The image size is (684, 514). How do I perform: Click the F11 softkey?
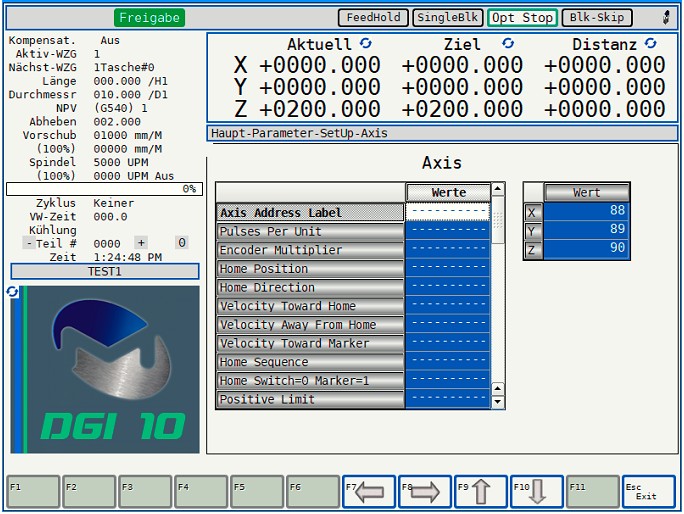(593, 492)
